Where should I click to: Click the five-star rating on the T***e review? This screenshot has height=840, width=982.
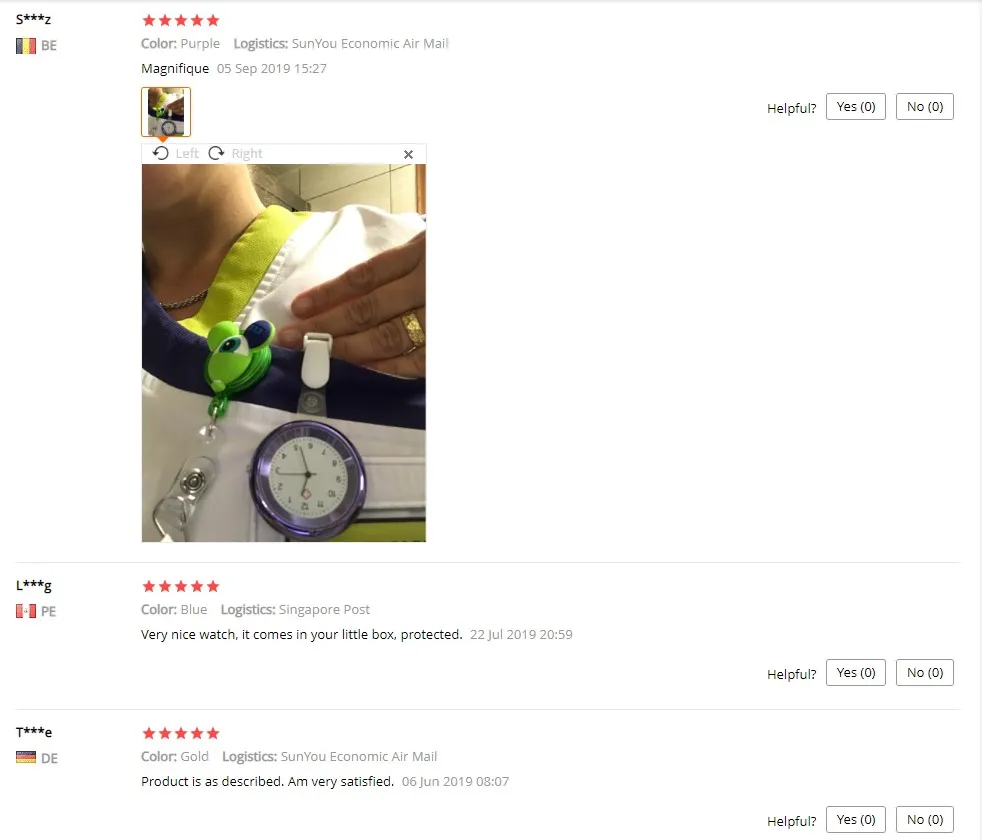181,734
